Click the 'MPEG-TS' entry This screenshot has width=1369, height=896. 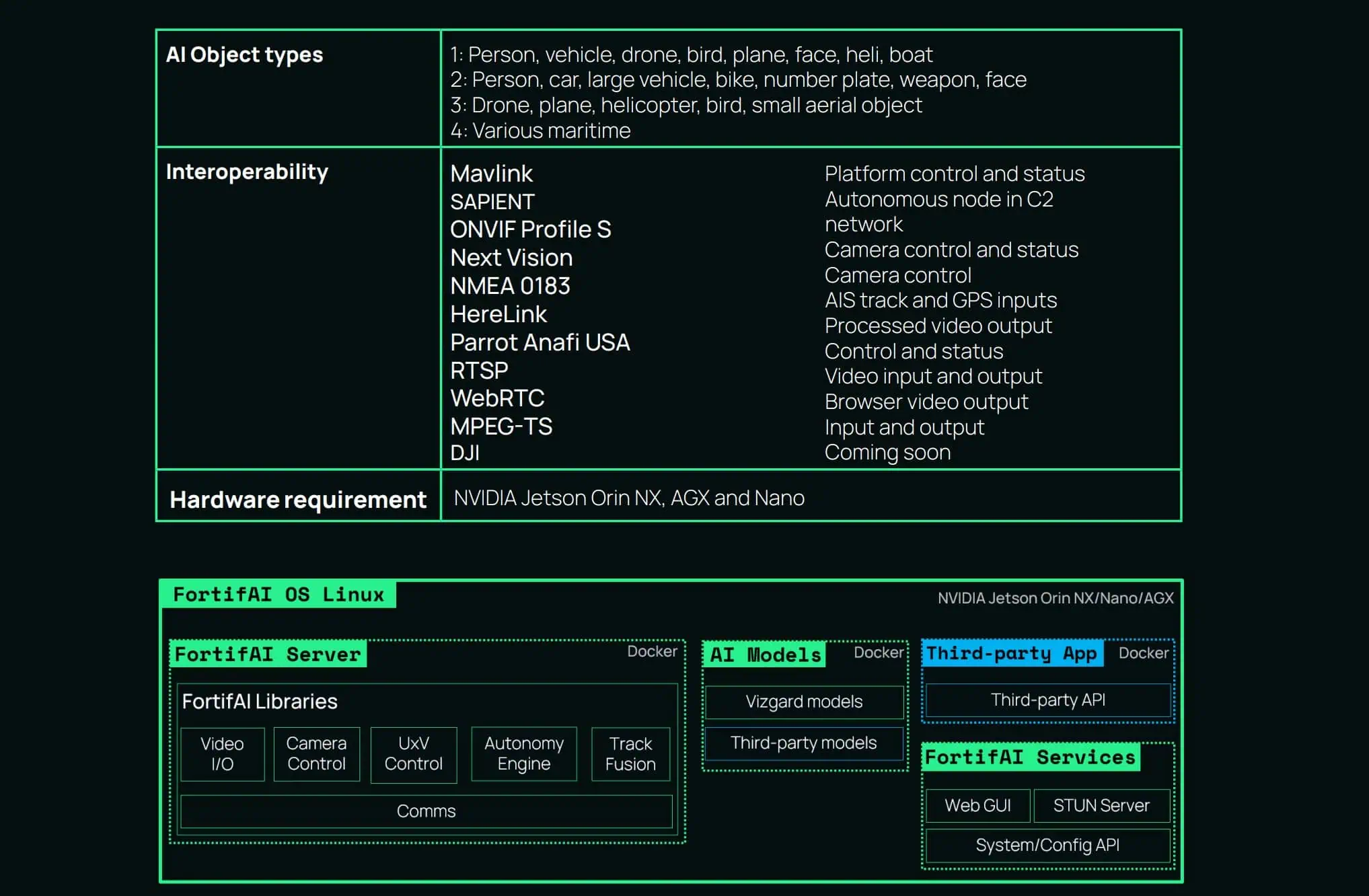pyautogui.click(x=501, y=426)
